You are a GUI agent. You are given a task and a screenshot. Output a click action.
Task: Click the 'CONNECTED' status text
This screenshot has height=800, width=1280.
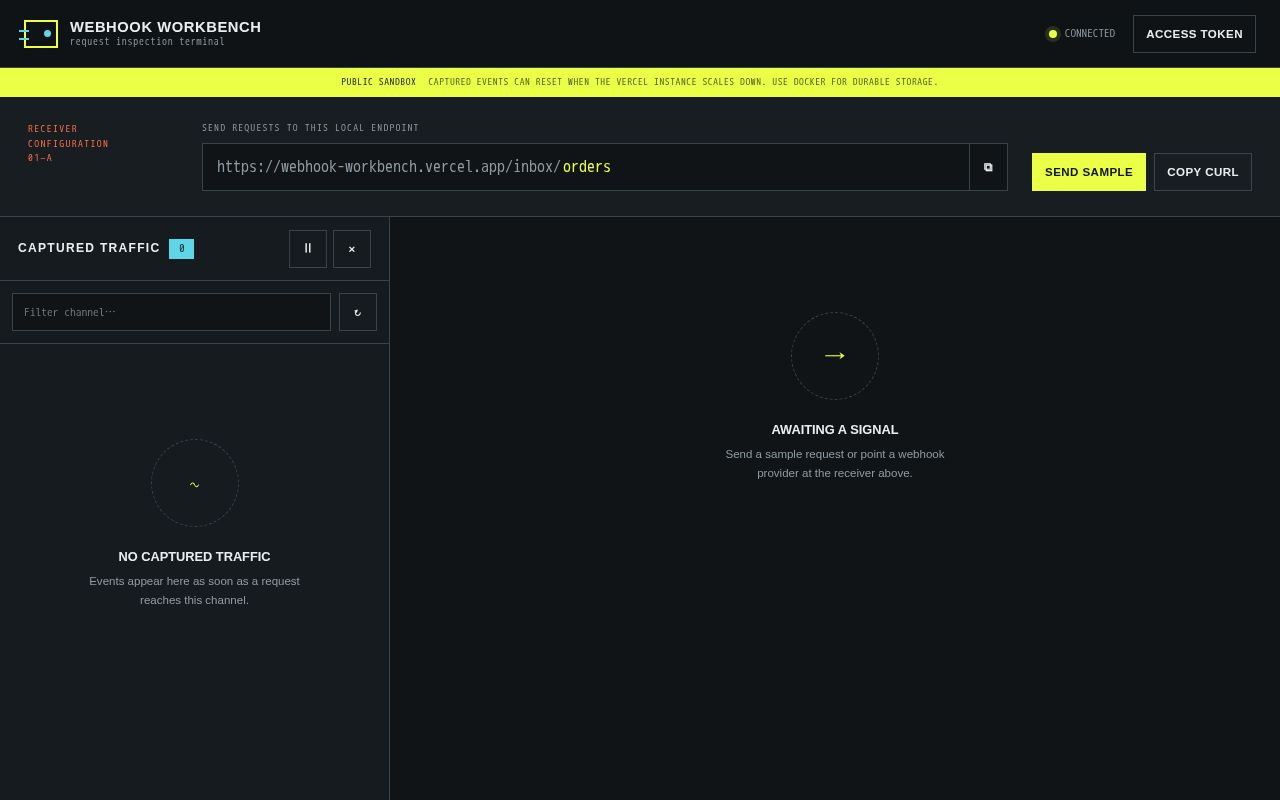click(x=1090, y=34)
